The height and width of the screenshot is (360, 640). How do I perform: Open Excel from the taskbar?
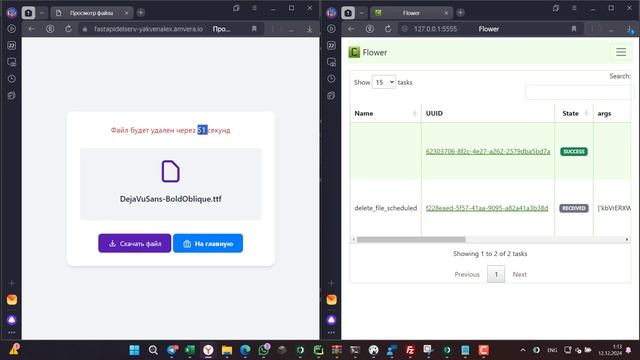point(190,350)
